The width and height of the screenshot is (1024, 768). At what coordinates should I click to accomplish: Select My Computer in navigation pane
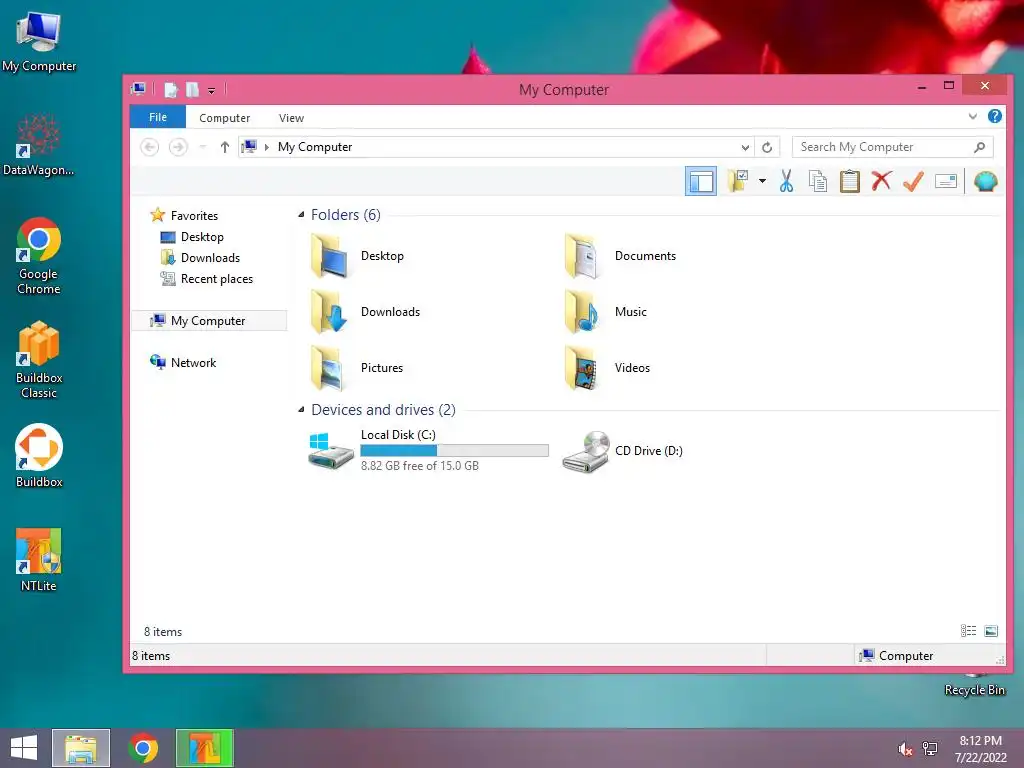[x=209, y=321]
